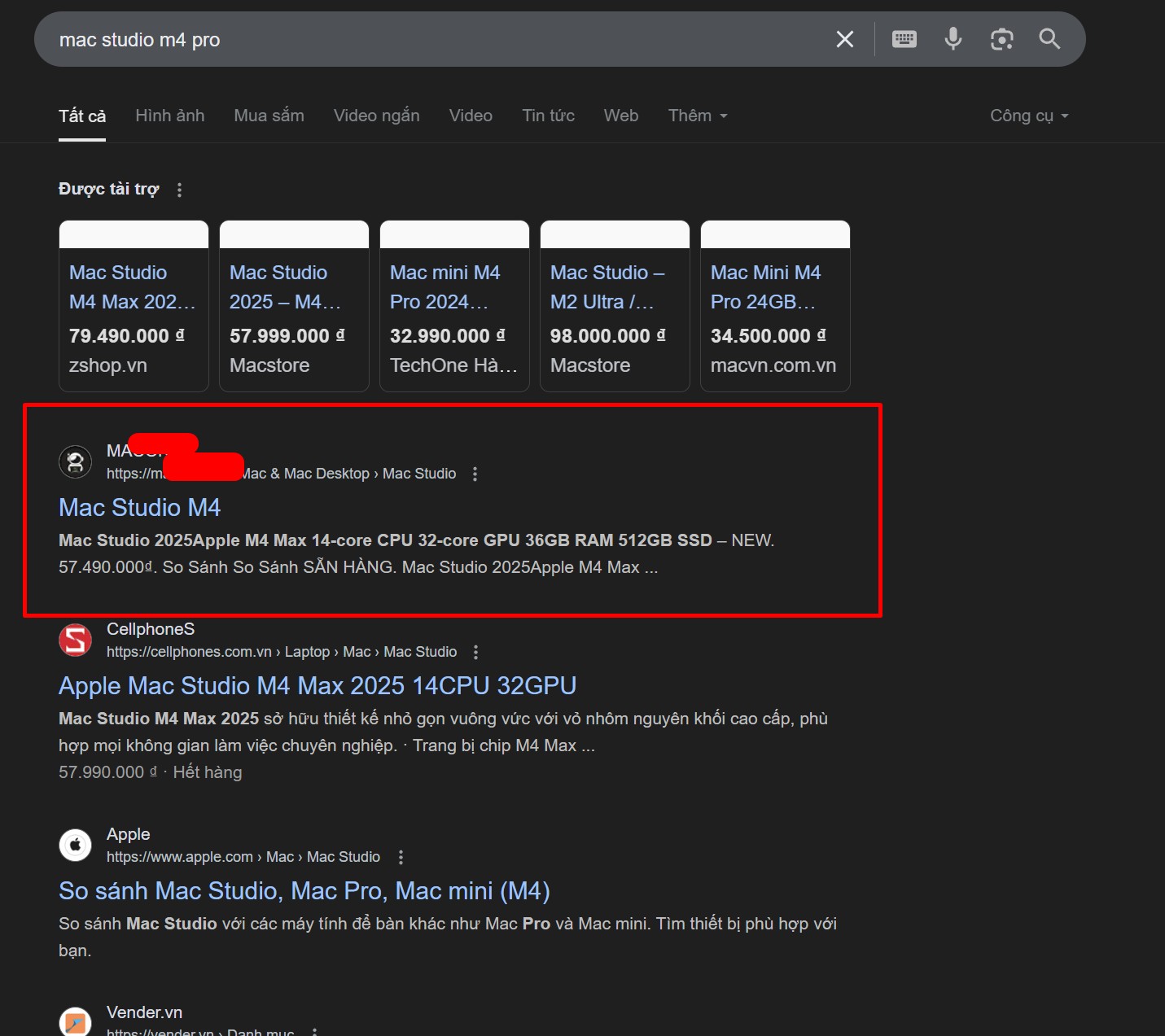Open 'So sánh Mac Studio, Mac Pro, Mac mini (M4)' link
This screenshot has height=1036, width=1165.
click(x=304, y=891)
